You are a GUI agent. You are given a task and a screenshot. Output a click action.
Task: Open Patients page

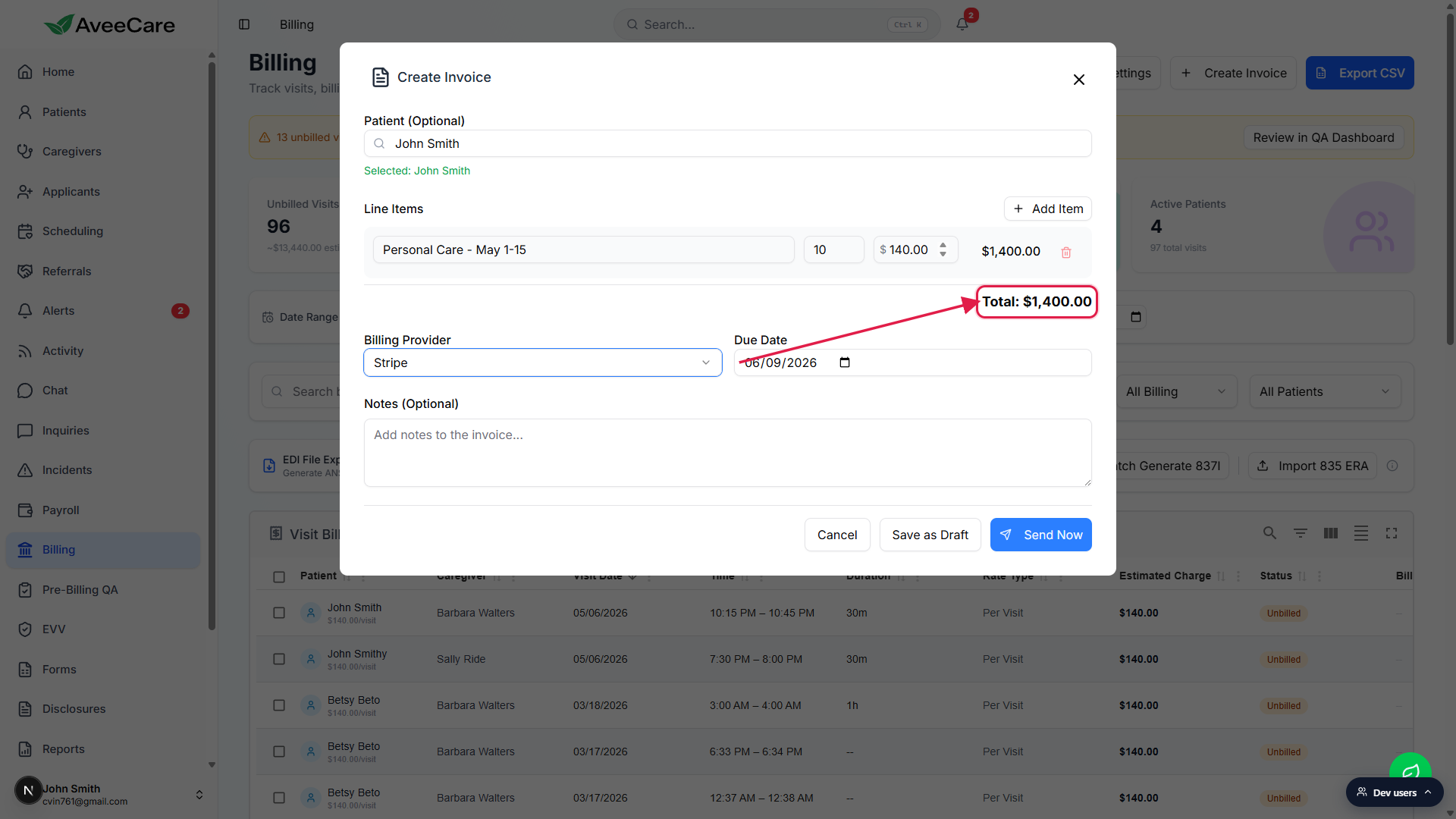[x=103, y=112]
